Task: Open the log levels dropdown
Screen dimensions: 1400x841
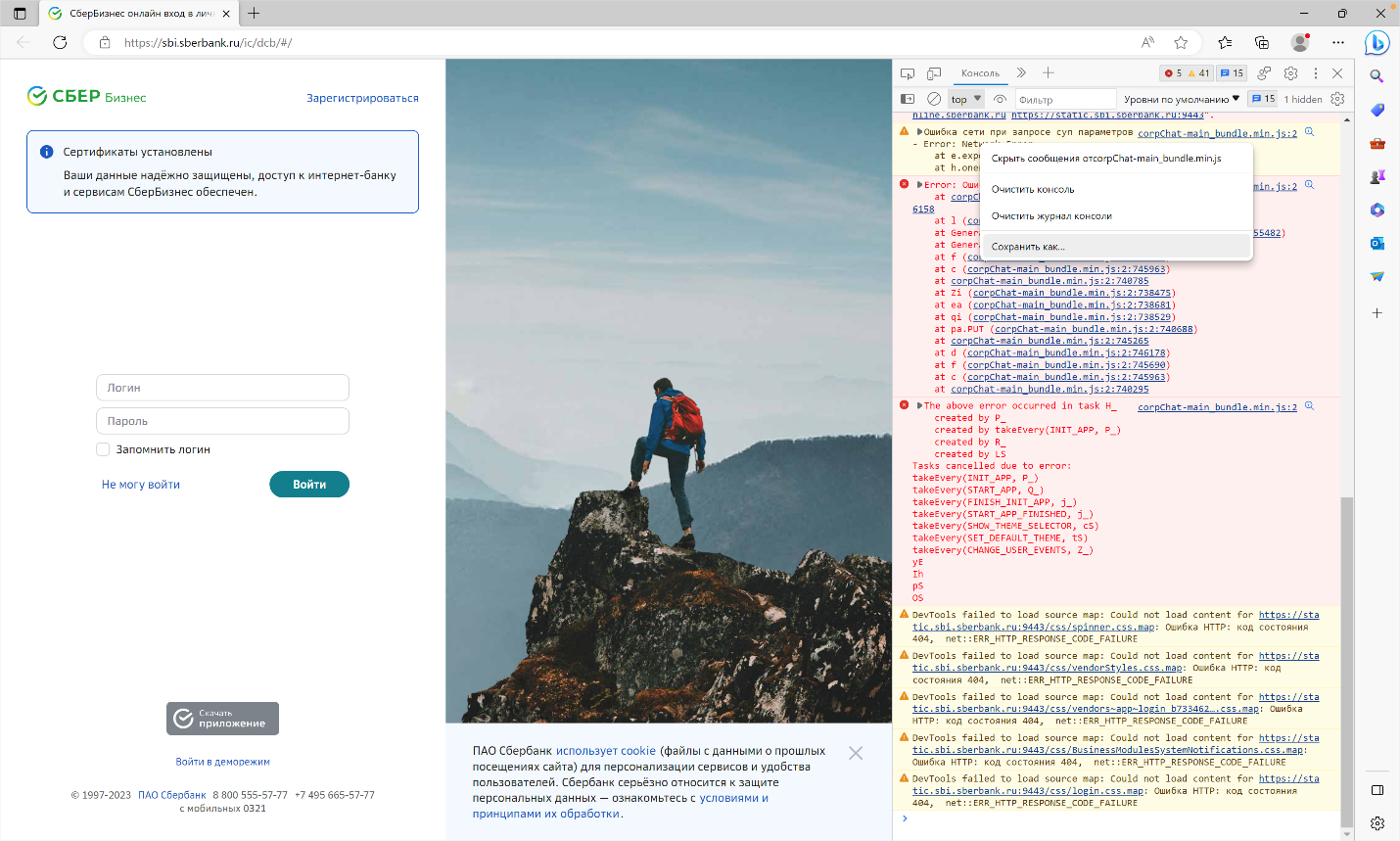Action: coord(1182,99)
